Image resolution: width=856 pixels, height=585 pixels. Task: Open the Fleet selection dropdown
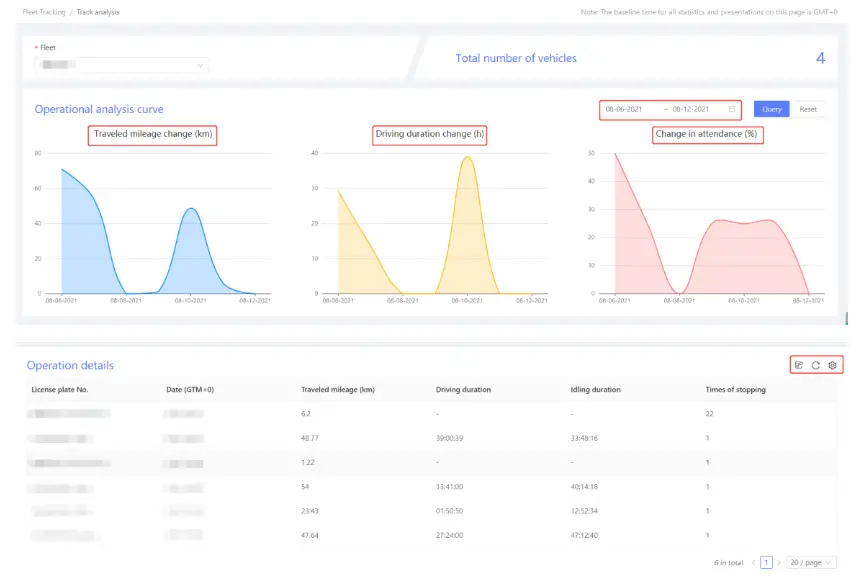[120, 64]
